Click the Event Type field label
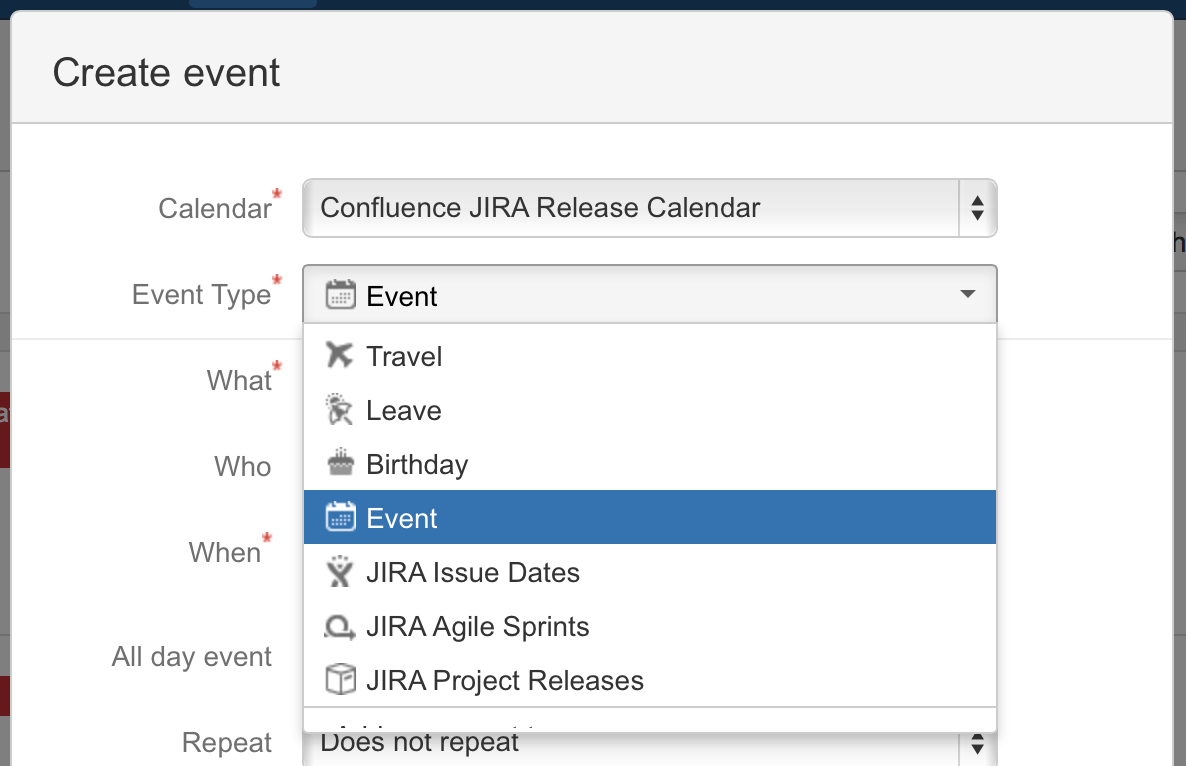The height and width of the screenshot is (766, 1186). click(201, 295)
